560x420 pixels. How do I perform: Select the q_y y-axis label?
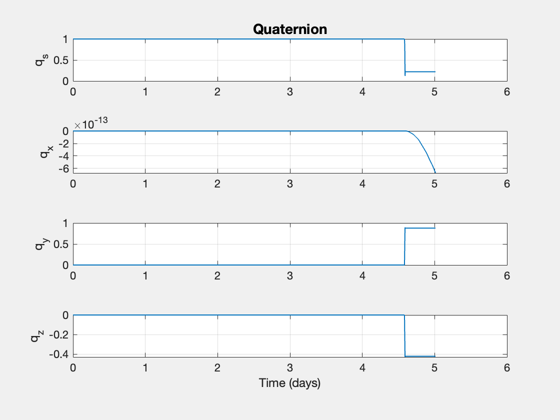[42, 244]
